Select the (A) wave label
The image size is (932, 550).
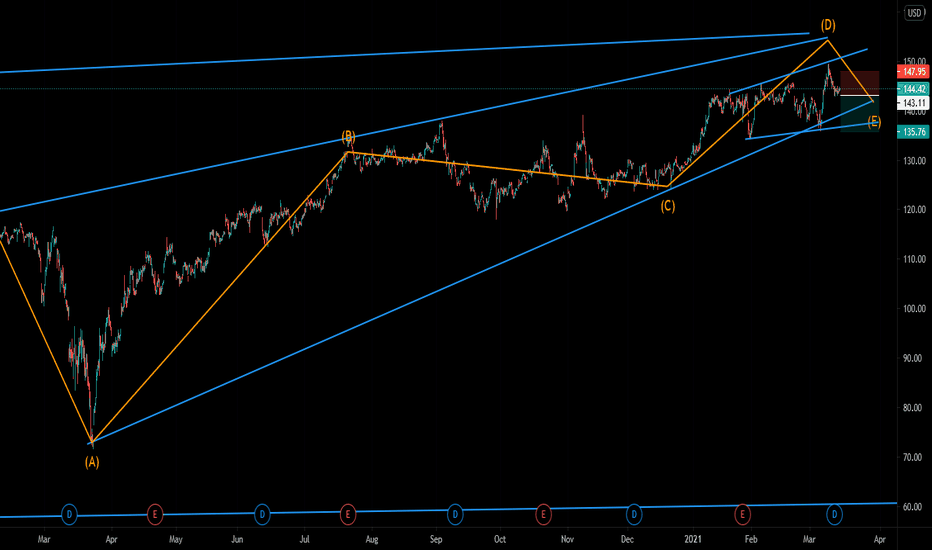click(x=92, y=462)
